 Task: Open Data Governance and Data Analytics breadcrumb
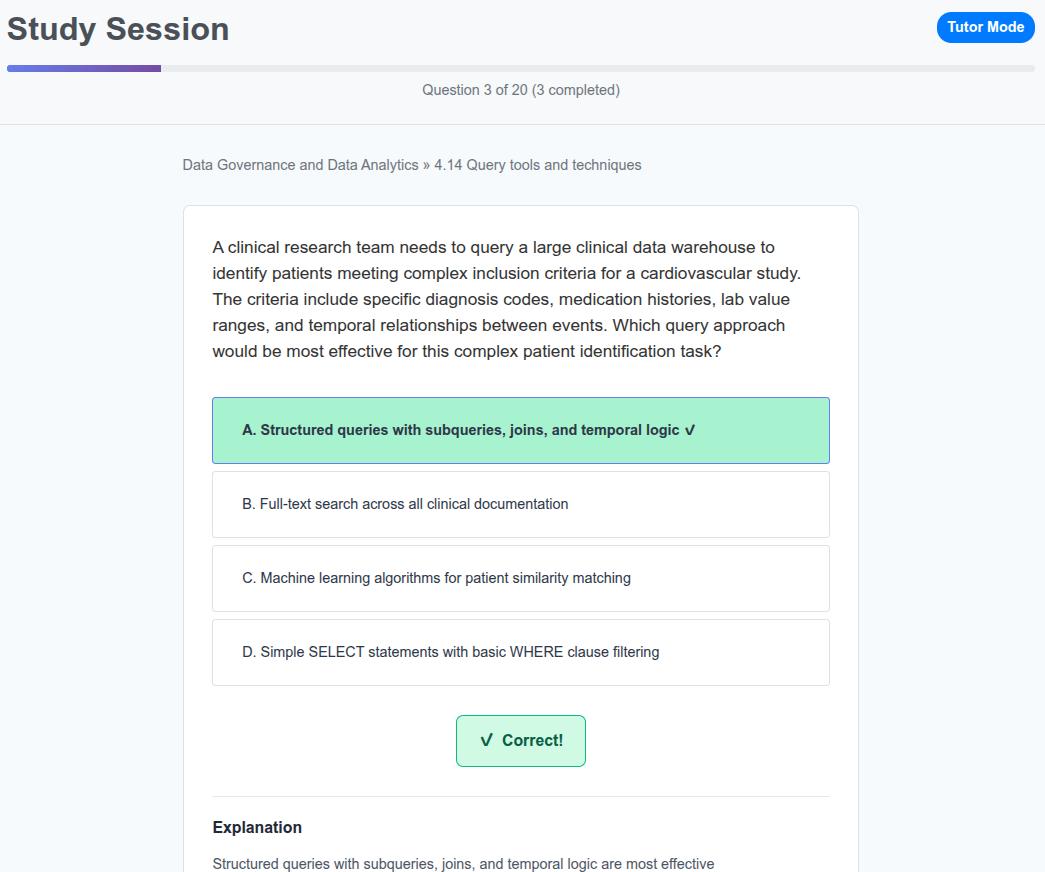[x=300, y=165]
